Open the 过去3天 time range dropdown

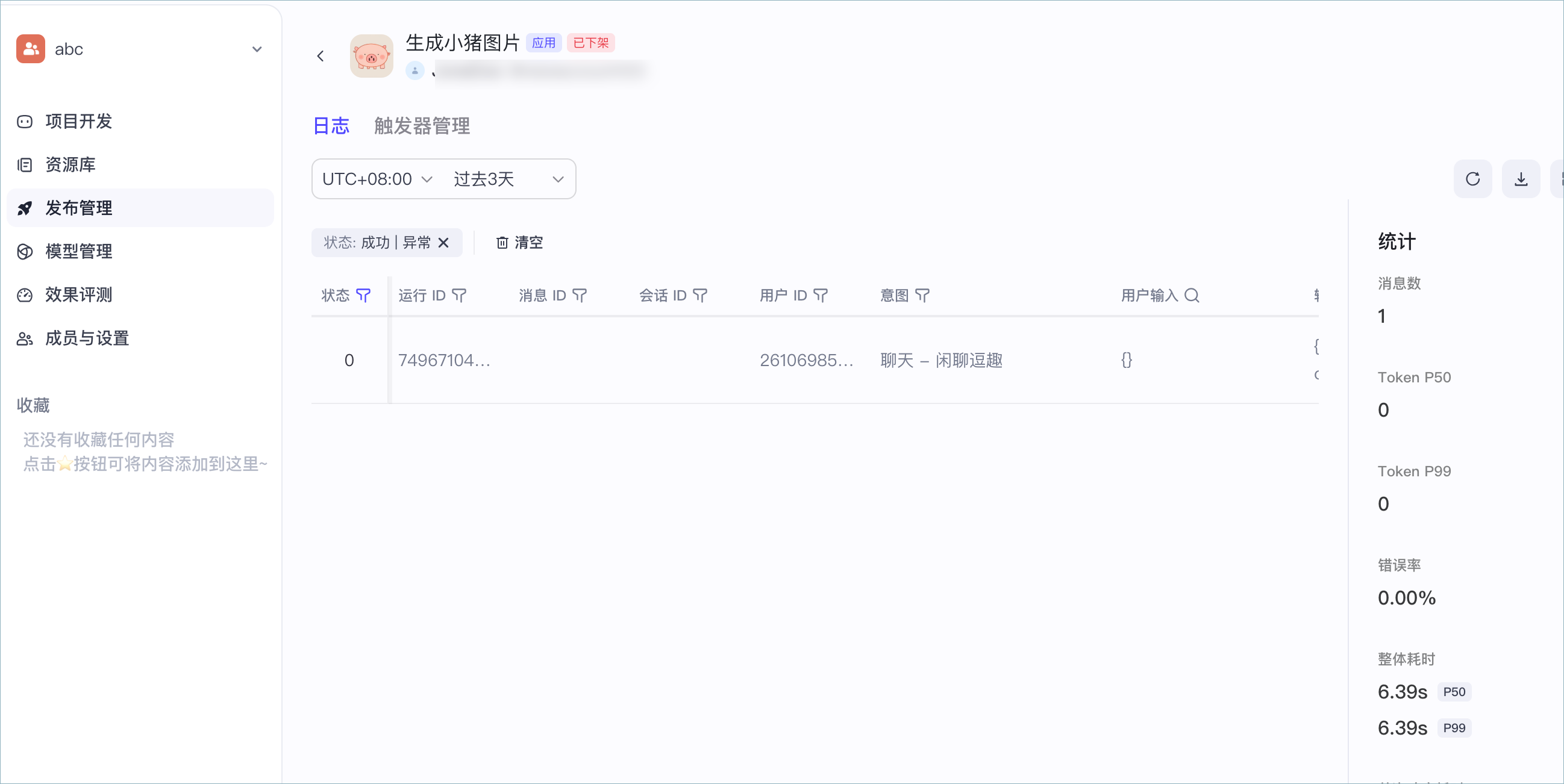pyautogui.click(x=509, y=179)
